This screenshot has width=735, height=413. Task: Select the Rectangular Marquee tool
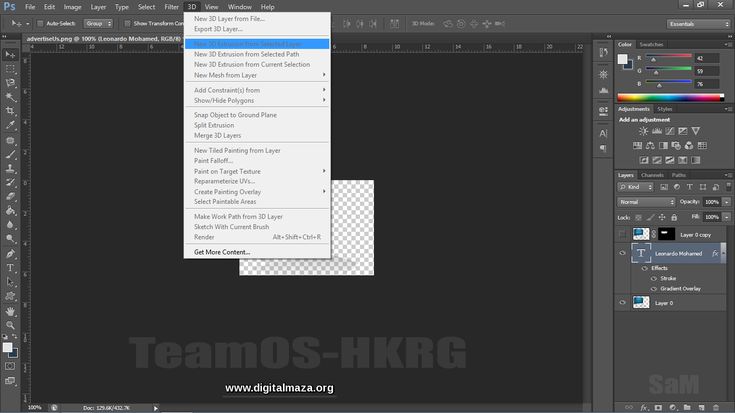(x=10, y=69)
